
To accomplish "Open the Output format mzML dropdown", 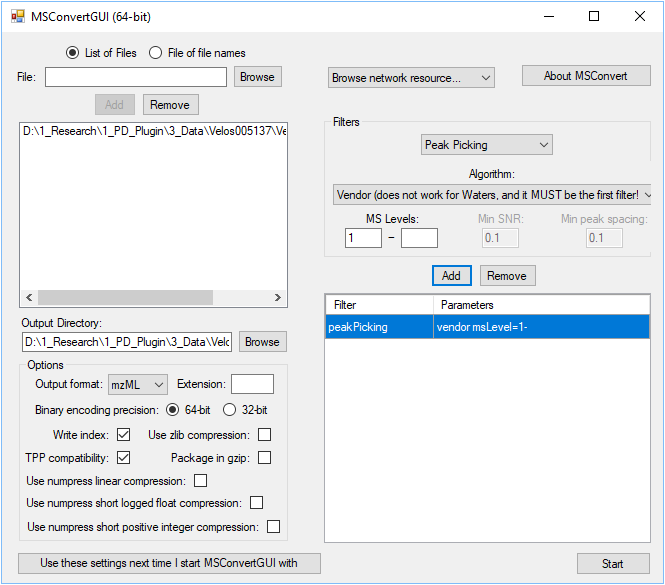I will click(x=138, y=385).
